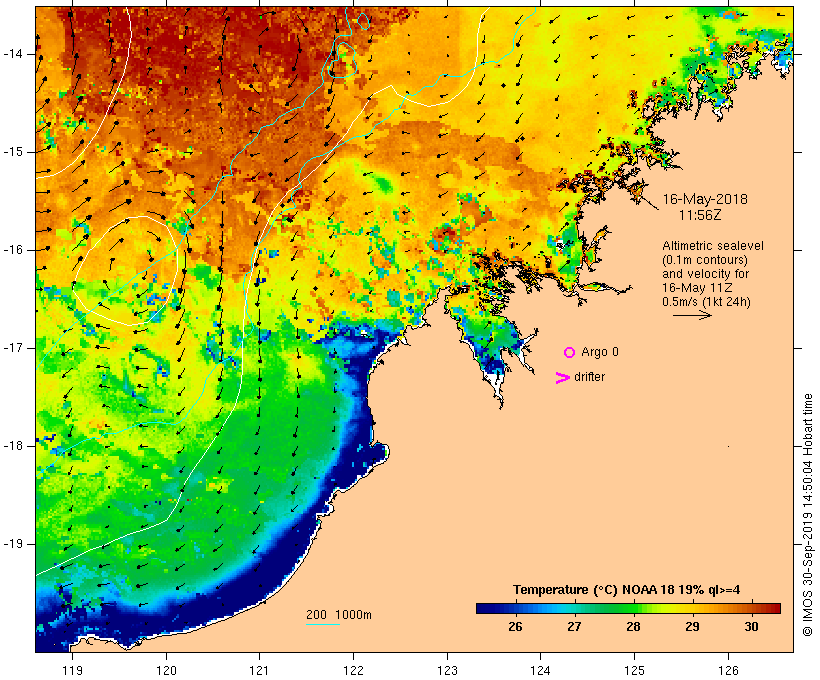This screenshot has width=820, height=680.
Task: Click the time text 11:56Z
Action: (700, 215)
